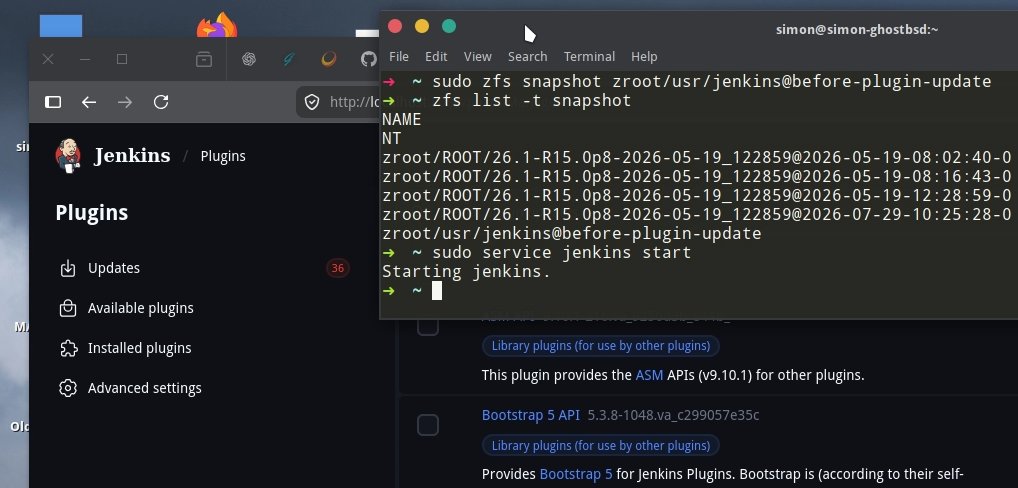This screenshot has height=488, width=1018.
Task: Click the shield tracking protection icon
Action: (312, 102)
